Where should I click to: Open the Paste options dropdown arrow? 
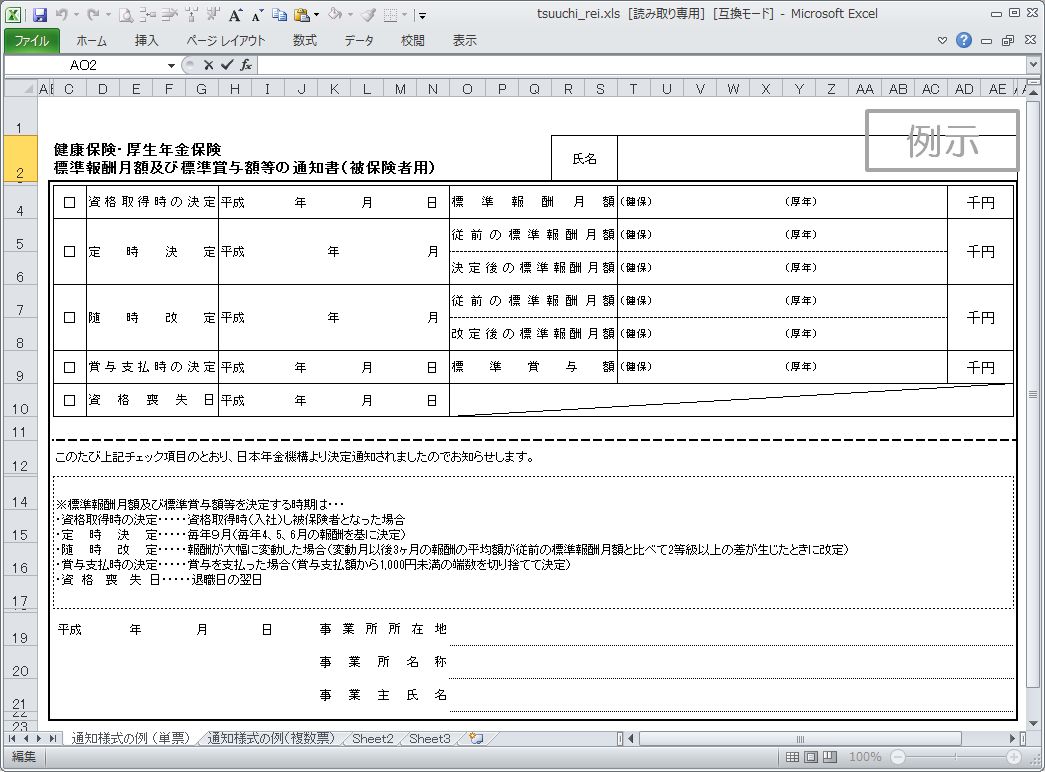coord(315,13)
